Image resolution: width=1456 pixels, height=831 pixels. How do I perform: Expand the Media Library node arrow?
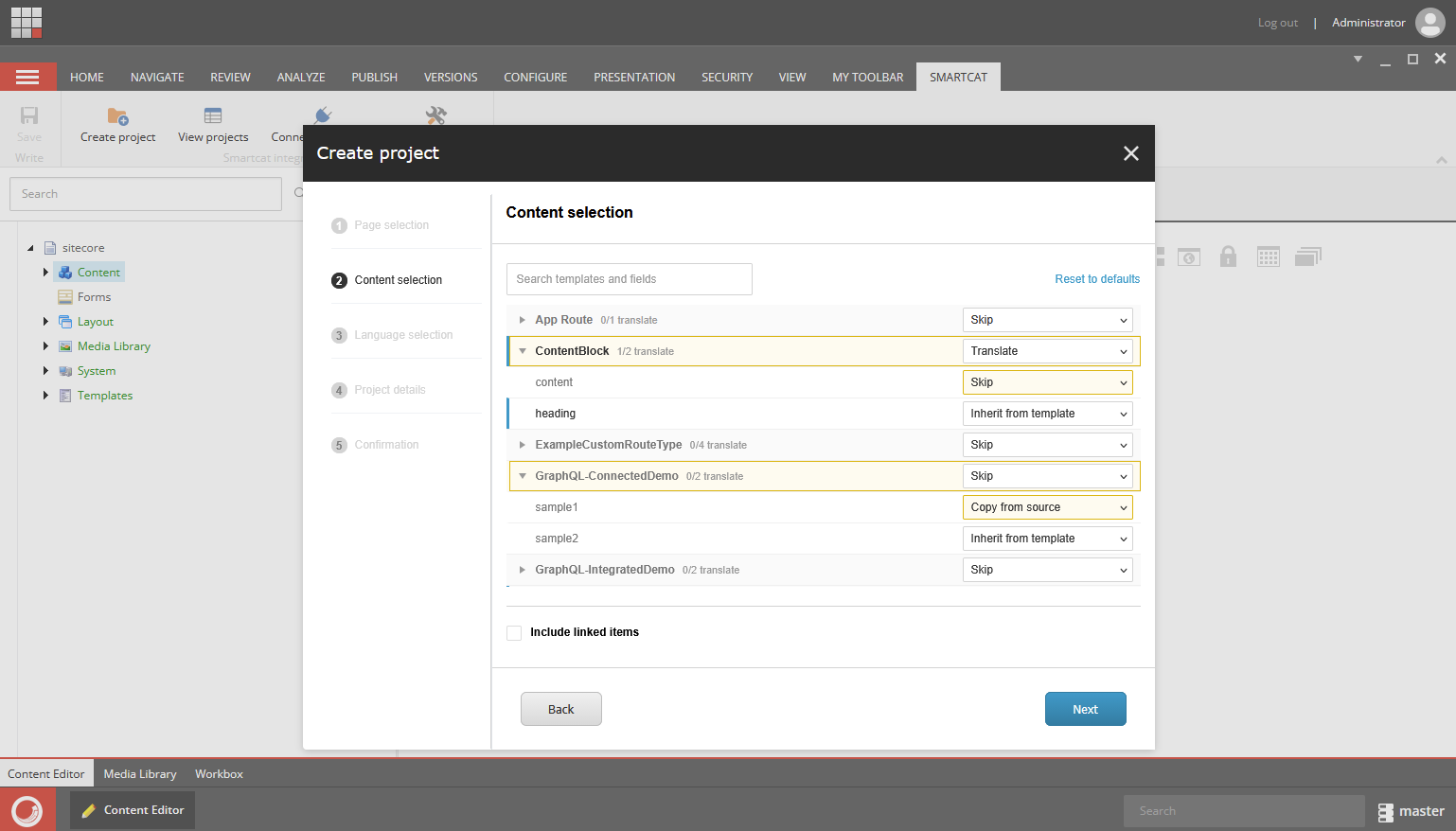pyautogui.click(x=45, y=346)
